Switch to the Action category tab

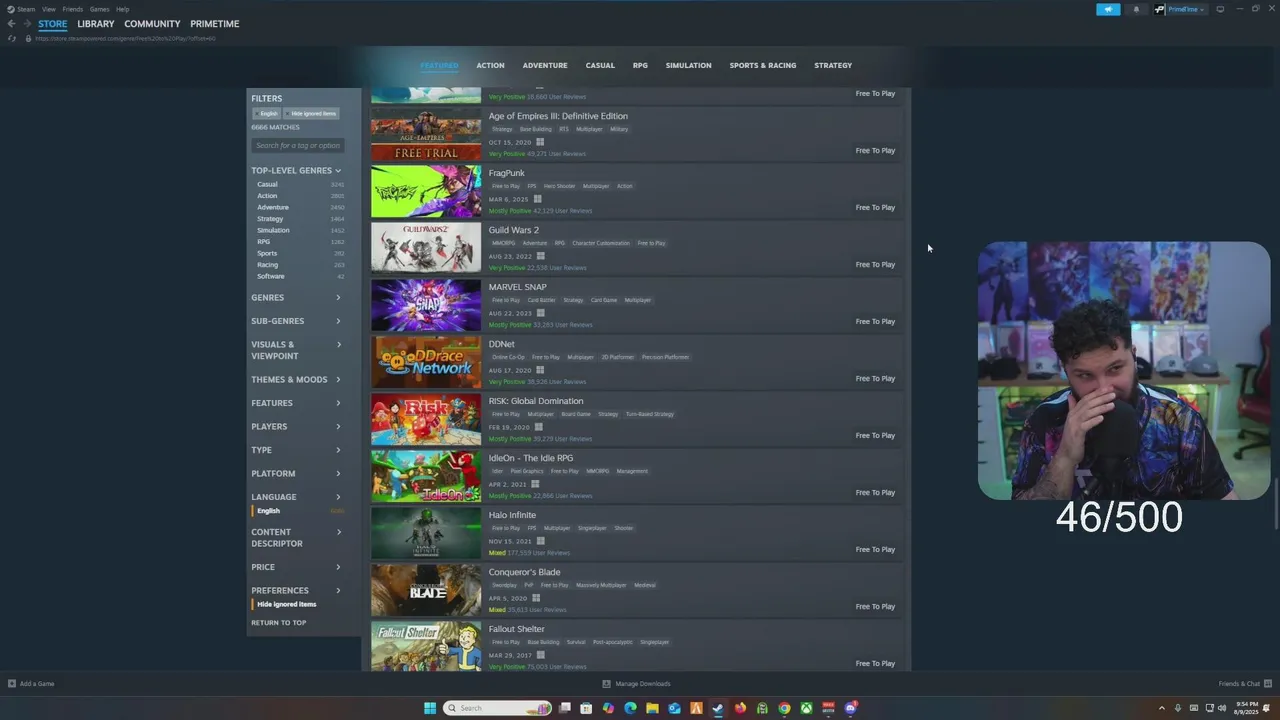click(490, 66)
